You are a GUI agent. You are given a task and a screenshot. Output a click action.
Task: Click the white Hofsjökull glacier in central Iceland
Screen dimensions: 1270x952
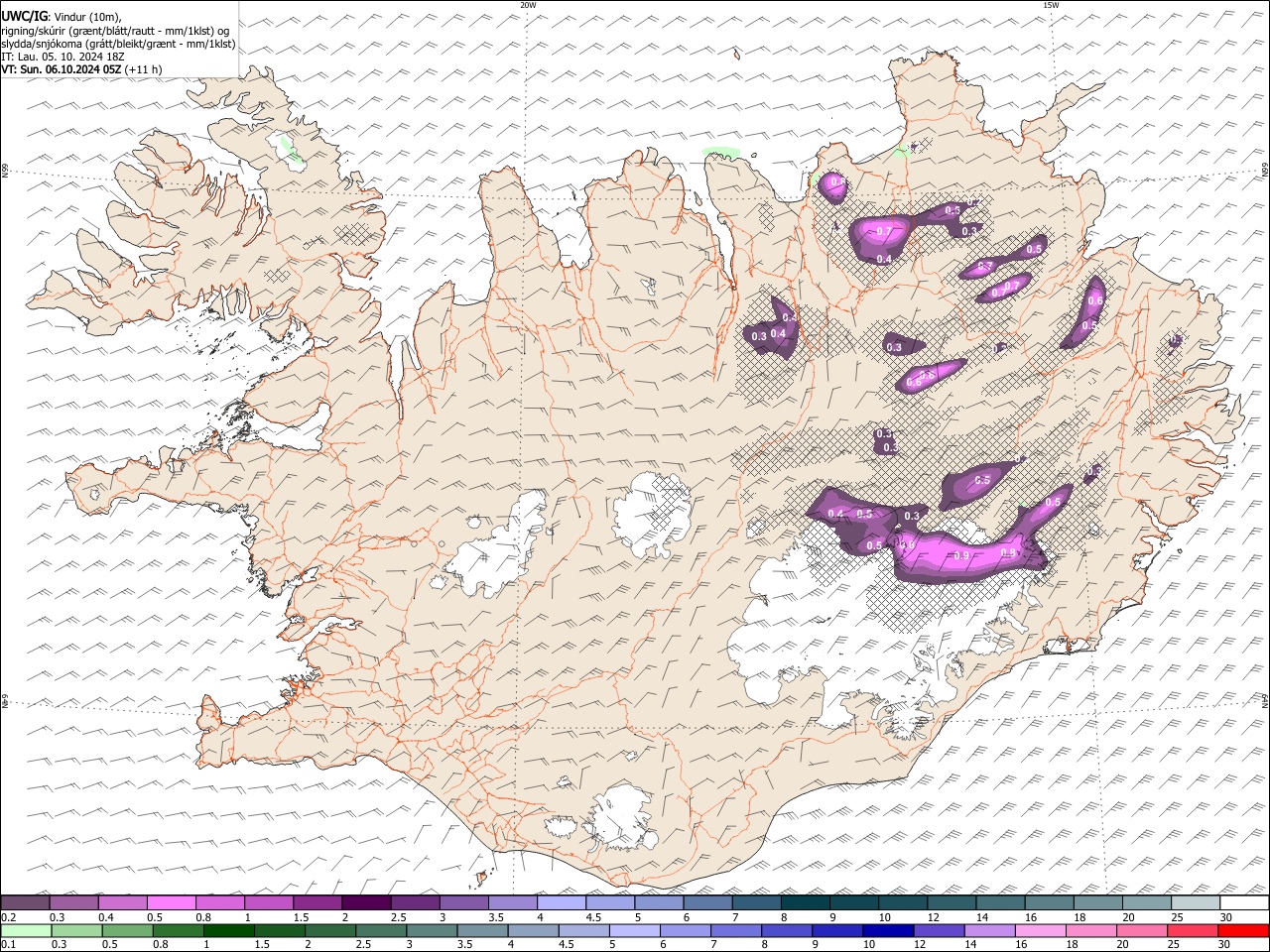tap(651, 514)
